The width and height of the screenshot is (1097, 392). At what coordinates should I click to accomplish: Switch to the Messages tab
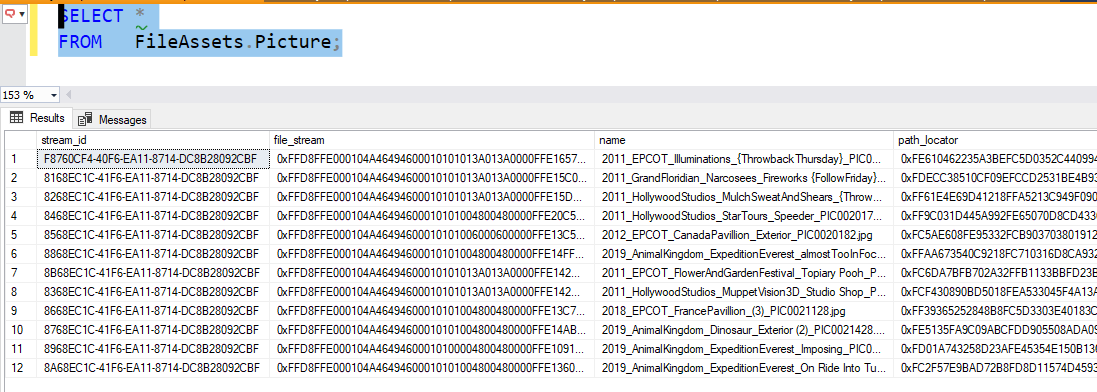pos(112,119)
